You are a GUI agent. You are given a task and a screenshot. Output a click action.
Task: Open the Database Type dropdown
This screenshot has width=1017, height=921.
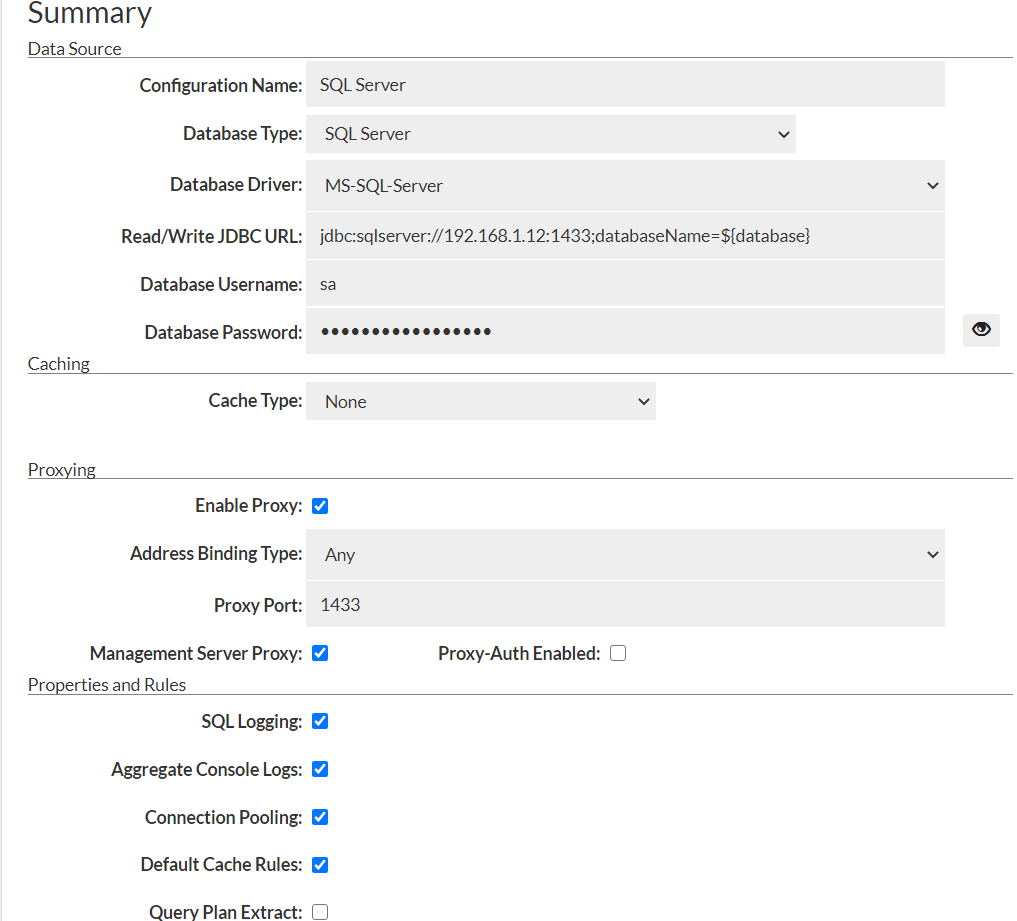pyautogui.click(x=550, y=134)
